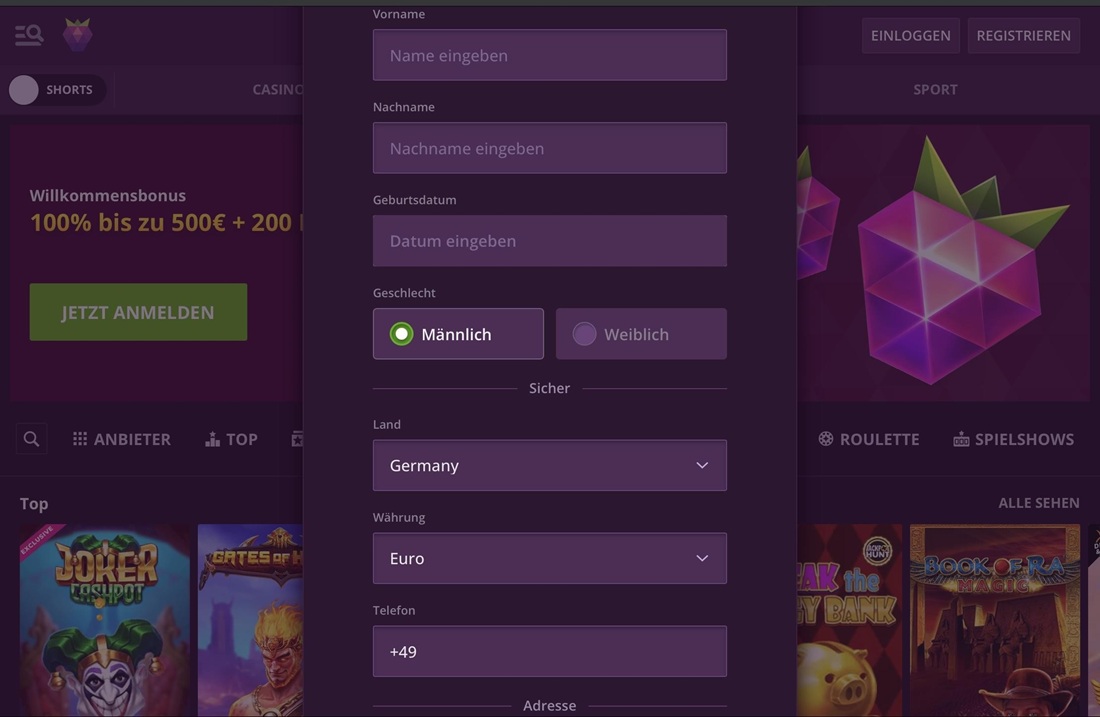Expand the Land dropdown showing Germany

(549, 465)
